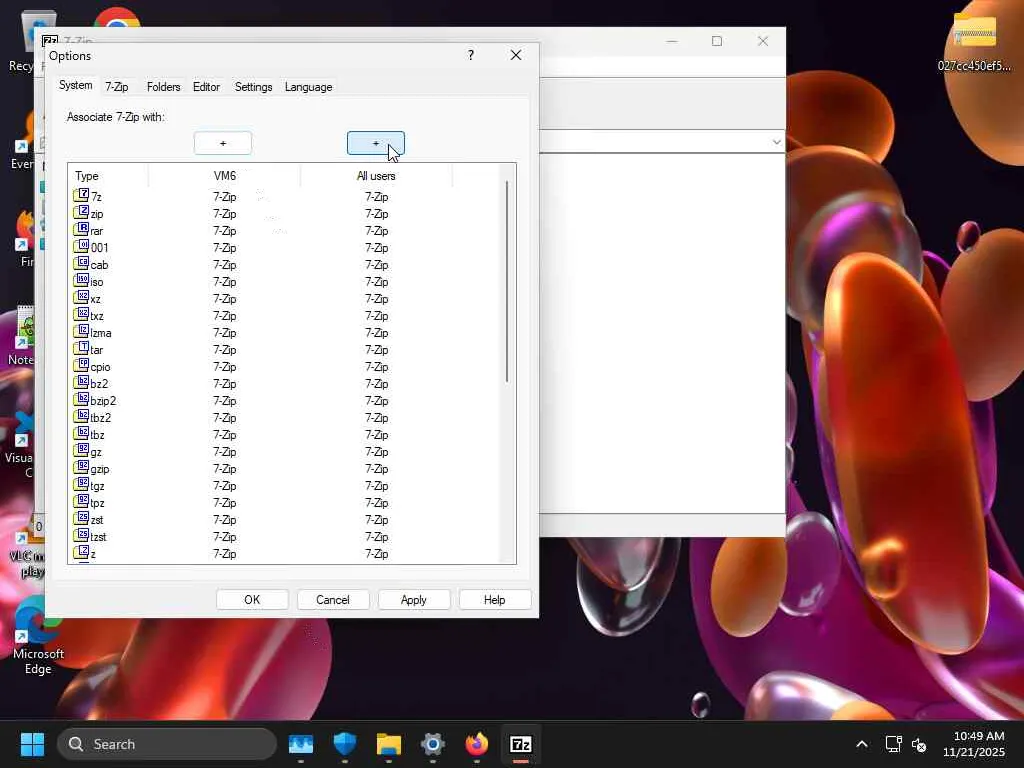
Task: Open the zip archive on desktop
Action: tap(974, 42)
